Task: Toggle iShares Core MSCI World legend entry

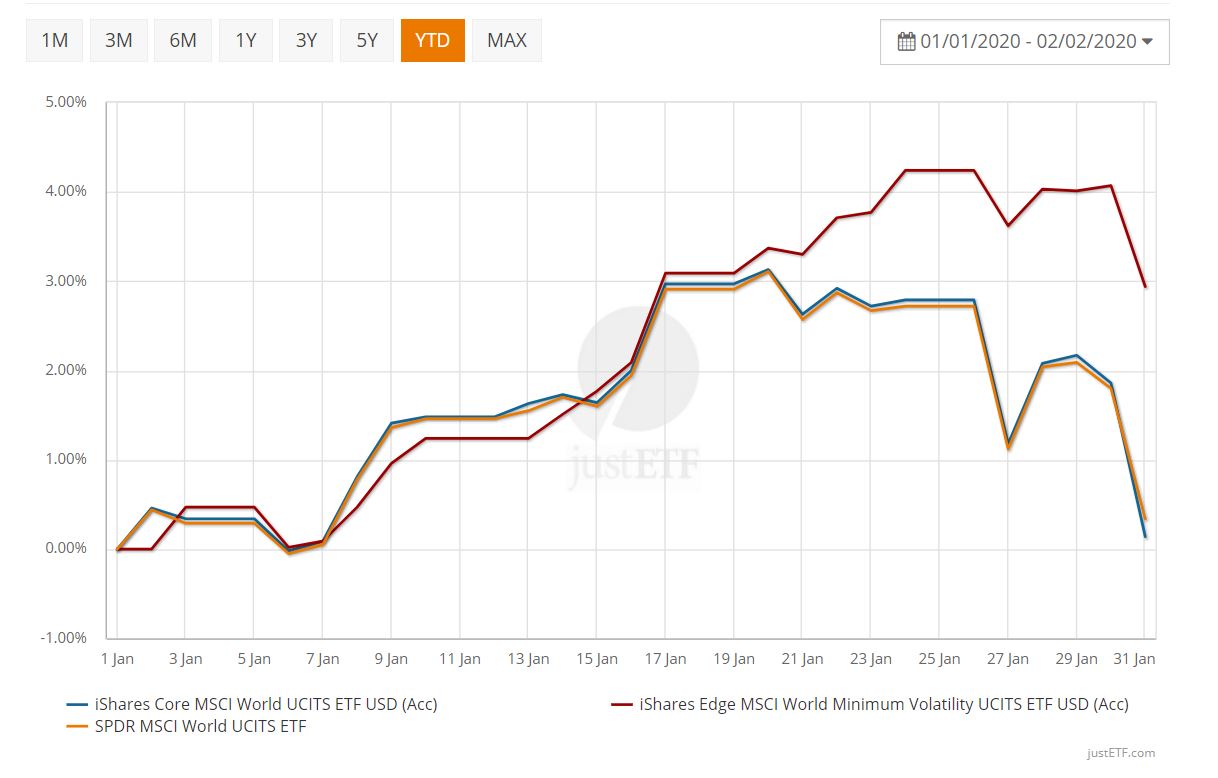Action: tap(252, 704)
